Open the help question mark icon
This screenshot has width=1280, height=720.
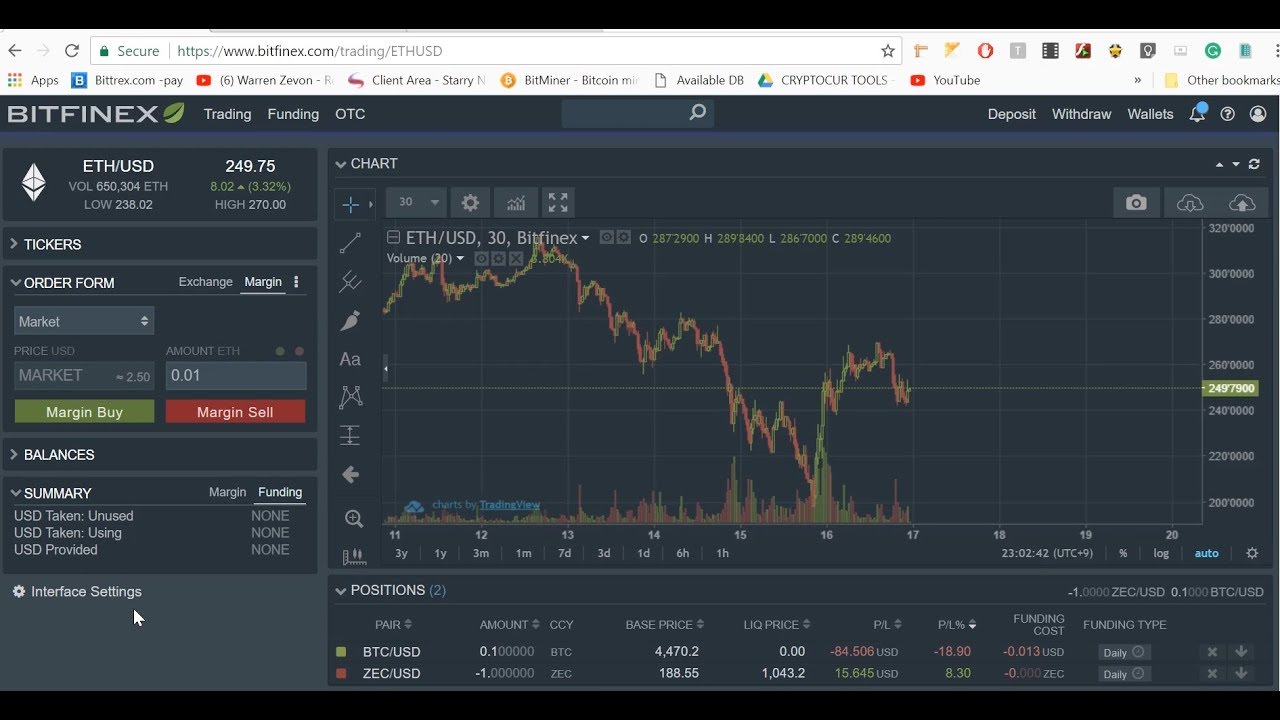[x=1227, y=114]
